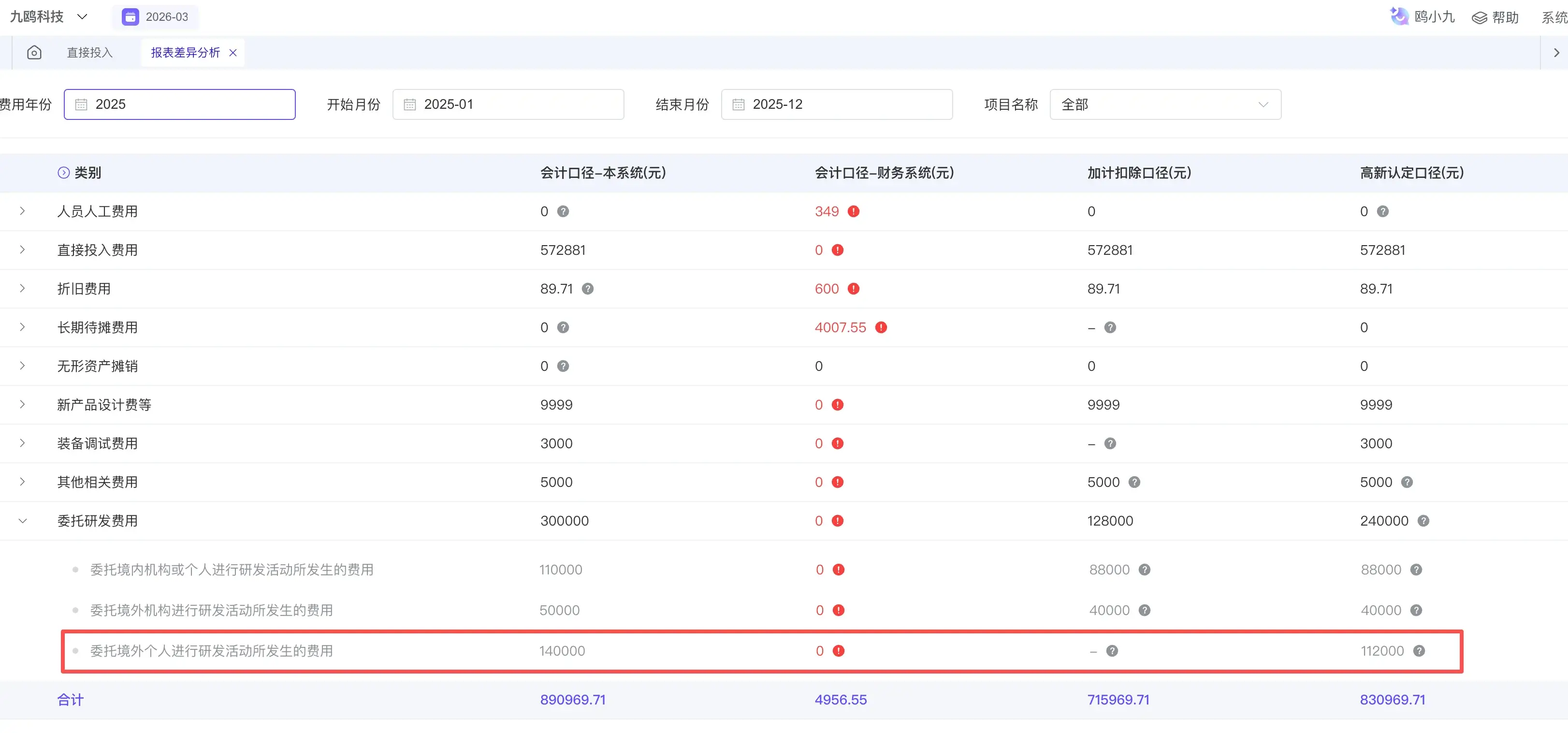Click help icon beside 112000 value
This screenshot has height=733, width=1568.
tap(1419, 651)
